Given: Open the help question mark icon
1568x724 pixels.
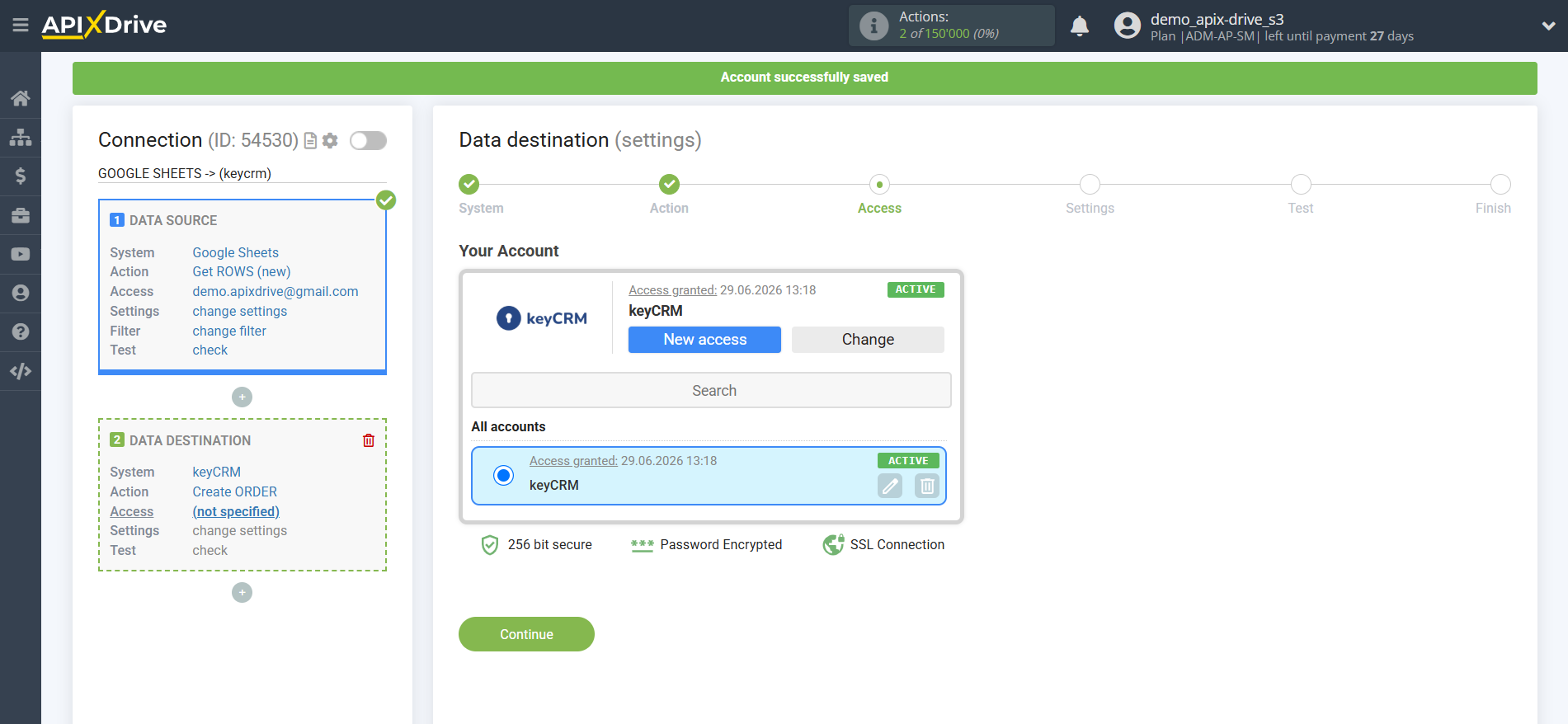Looking at the screenshot, I should [x=21, y=331].
